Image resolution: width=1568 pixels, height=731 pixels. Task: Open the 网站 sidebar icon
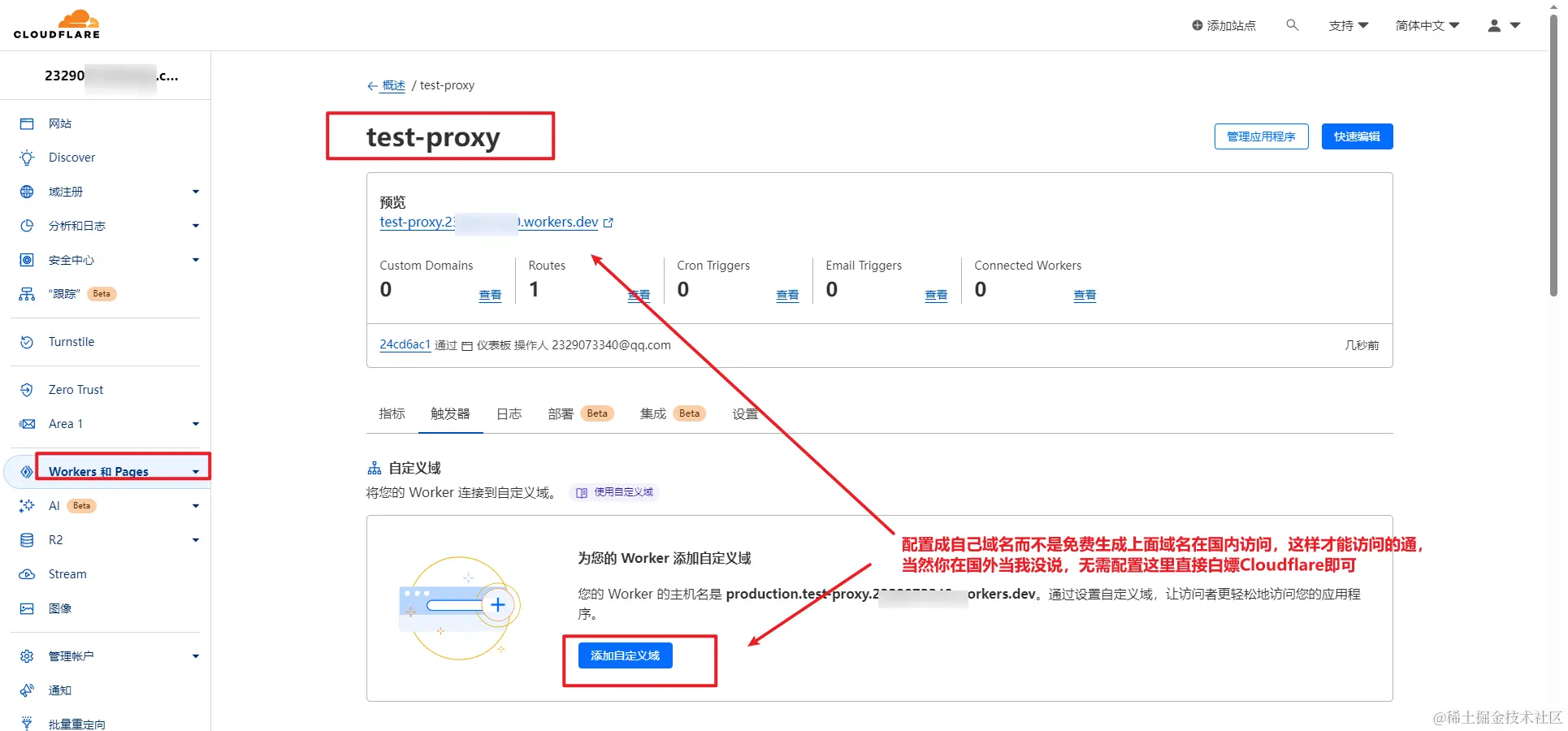(x=27, y=123)
